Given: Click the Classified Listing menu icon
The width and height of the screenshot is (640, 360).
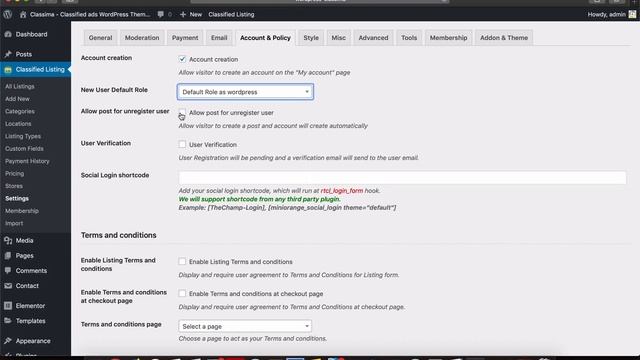Looking at the screenshot, I should [x=8, y=70].
